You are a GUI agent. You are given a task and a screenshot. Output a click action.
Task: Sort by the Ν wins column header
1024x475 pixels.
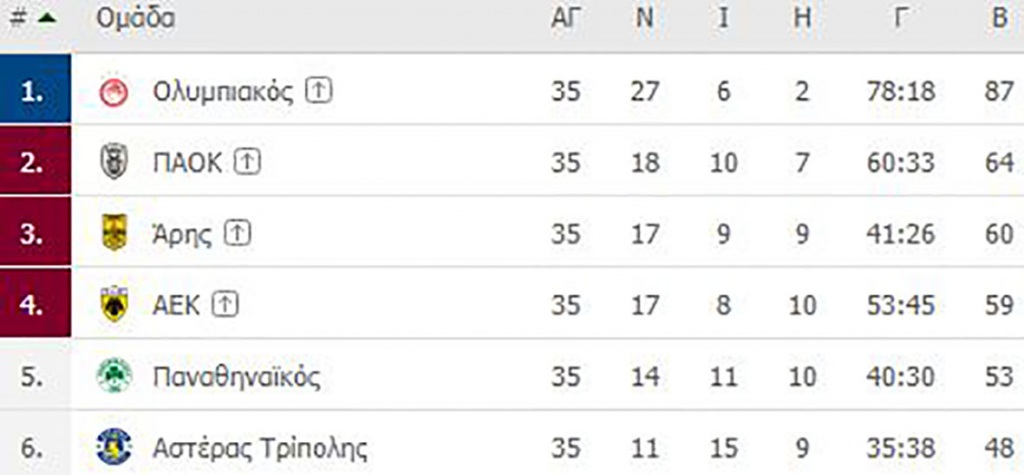645,18
